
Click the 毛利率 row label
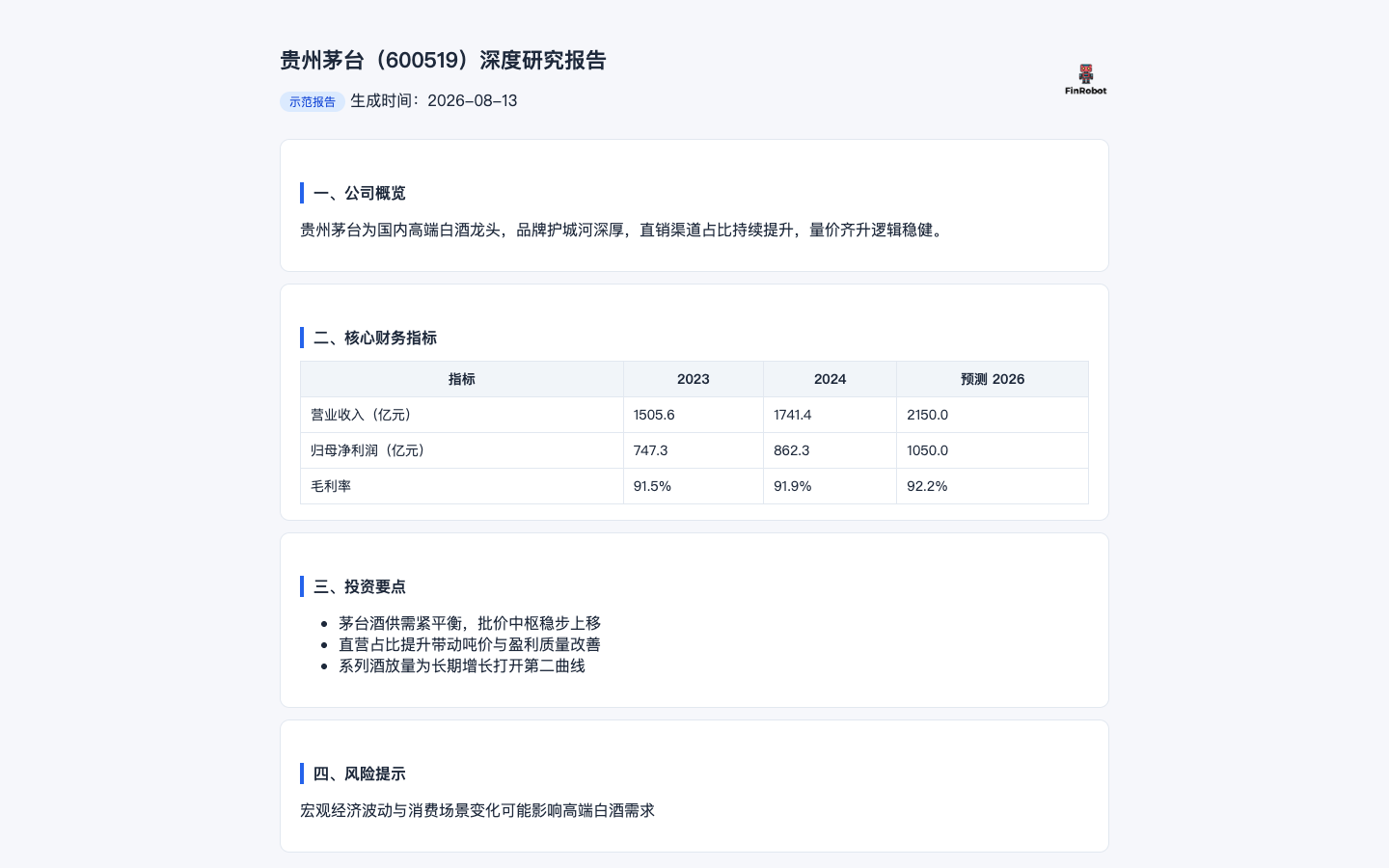click(x=331, y=486)
